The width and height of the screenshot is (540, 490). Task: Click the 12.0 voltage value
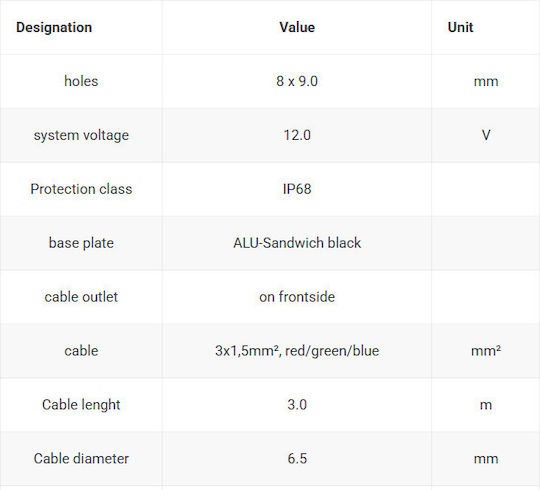click(x=297, y=135)
